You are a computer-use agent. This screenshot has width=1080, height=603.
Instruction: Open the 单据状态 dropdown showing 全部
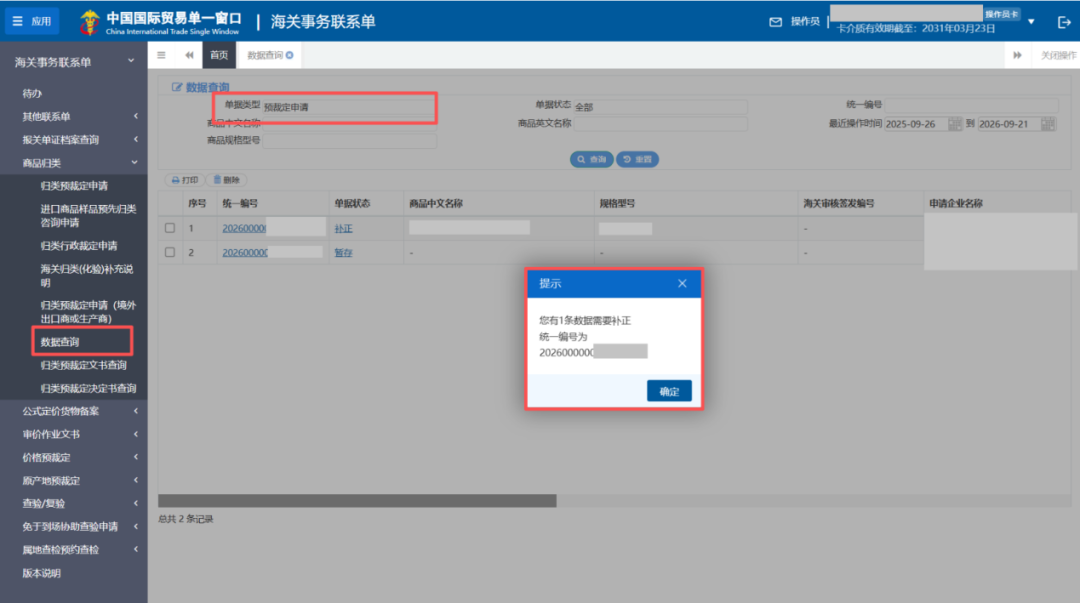click(661, 107)
